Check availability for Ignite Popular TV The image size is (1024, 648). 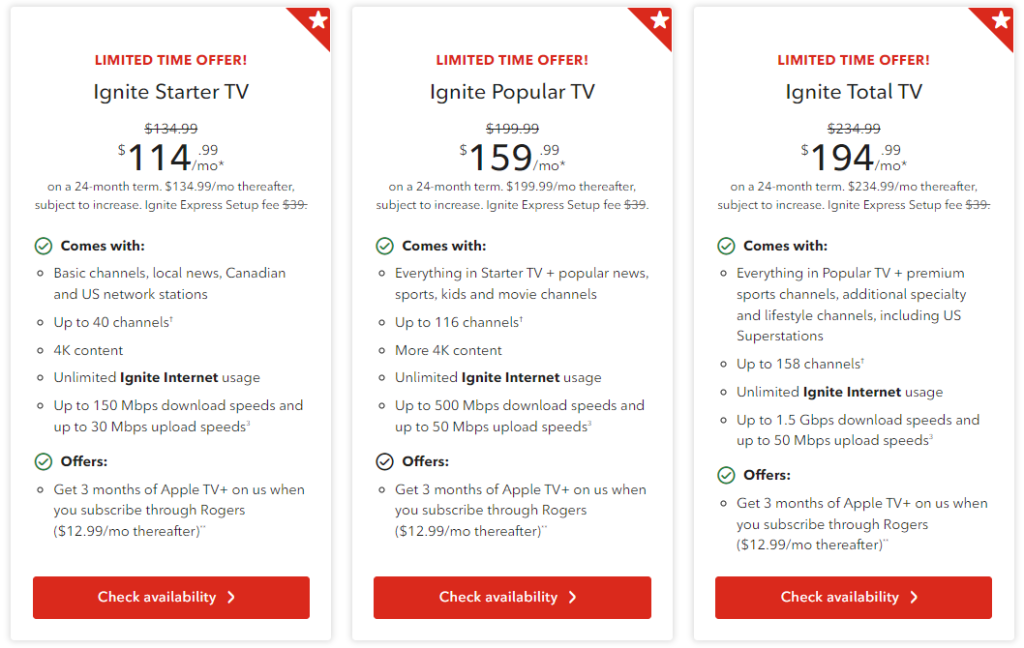[x=512, y=597]
